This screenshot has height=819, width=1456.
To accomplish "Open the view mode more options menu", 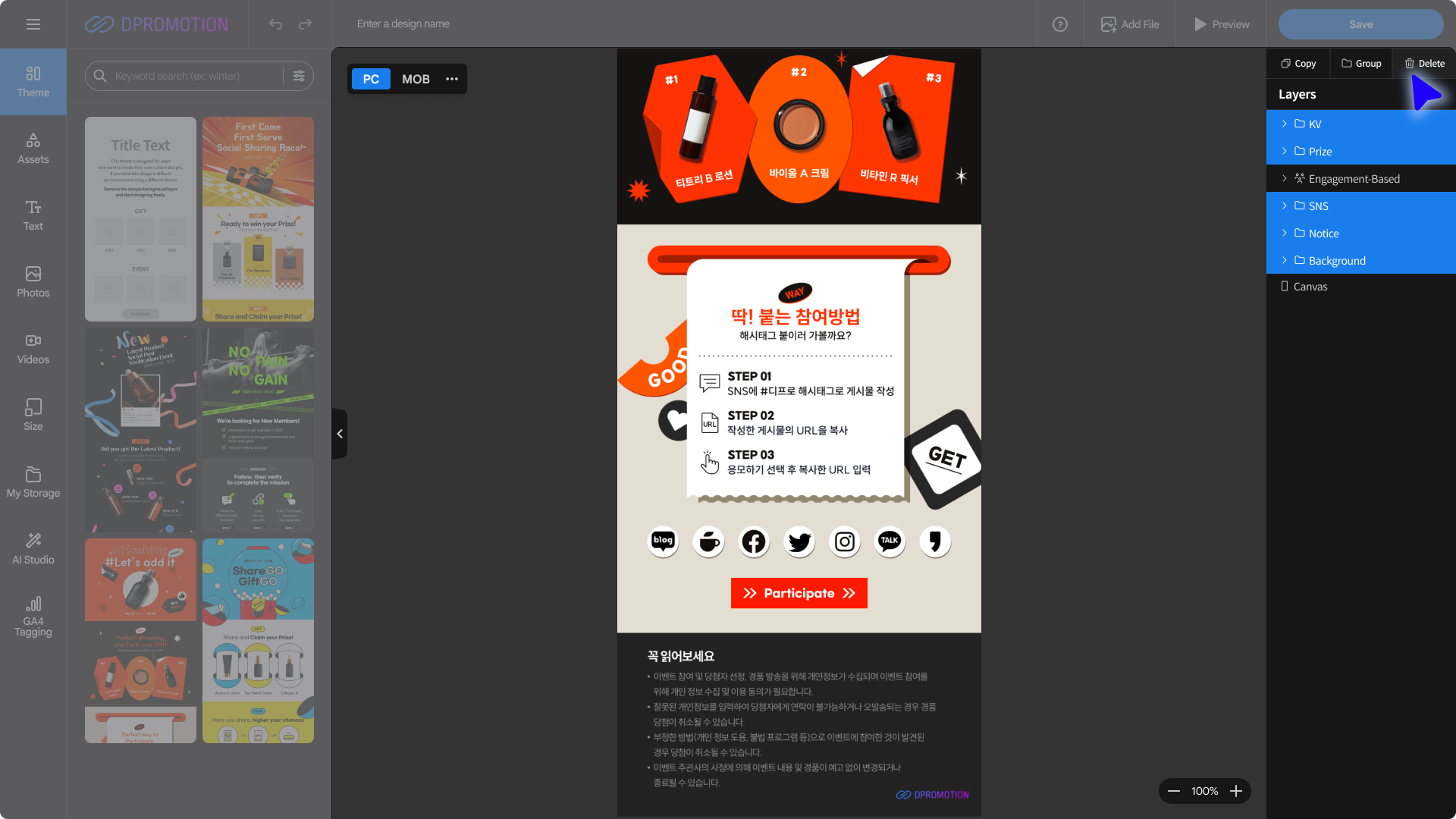I will (x=452, y=79).
